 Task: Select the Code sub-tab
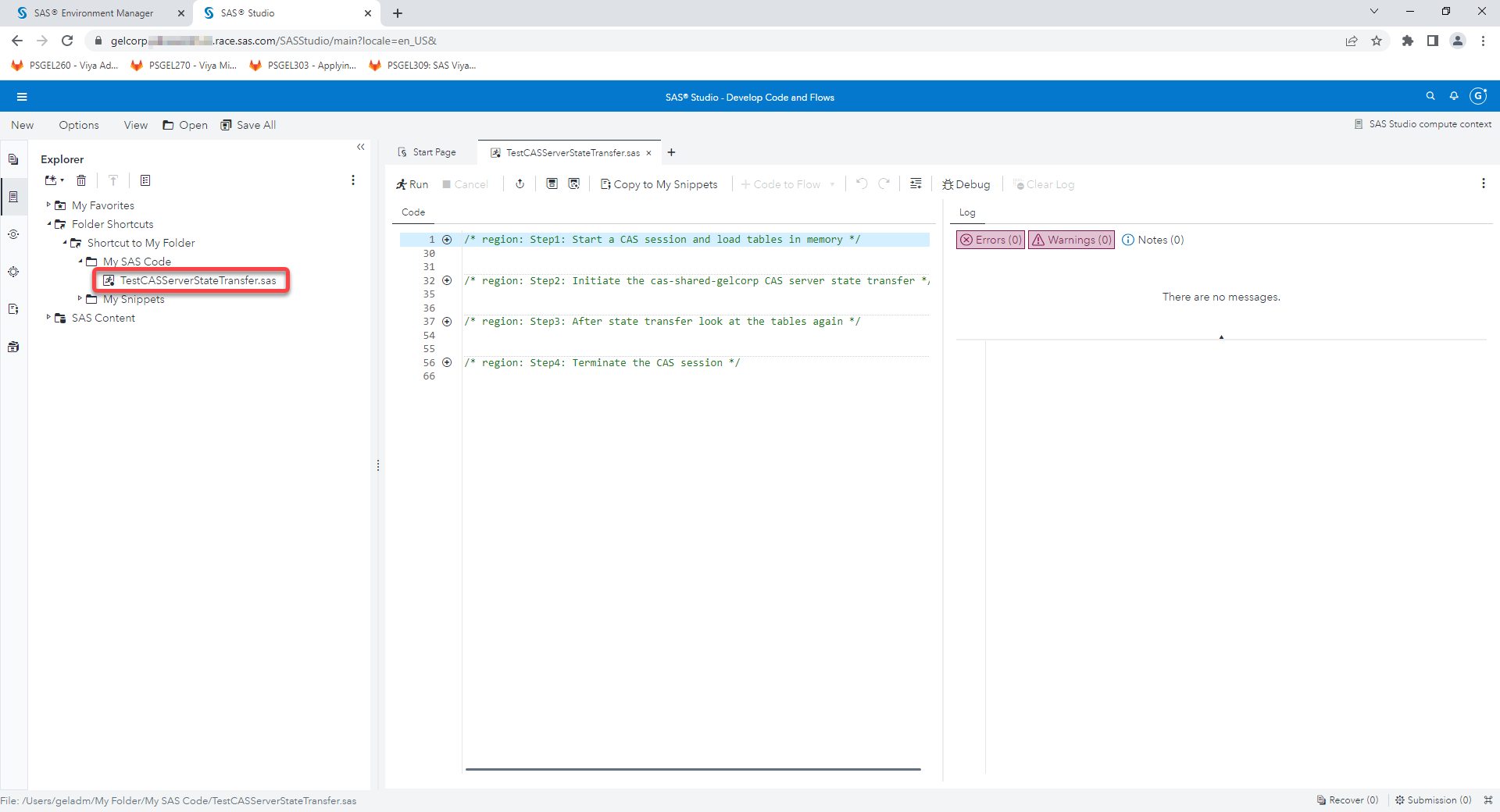click(413, 212)
